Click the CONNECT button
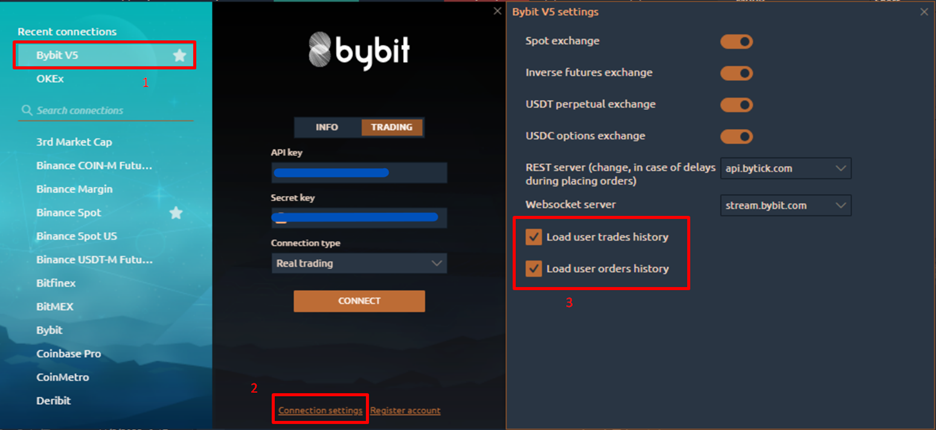This screenshot has width=936, height=430. (x=359, y=301)
